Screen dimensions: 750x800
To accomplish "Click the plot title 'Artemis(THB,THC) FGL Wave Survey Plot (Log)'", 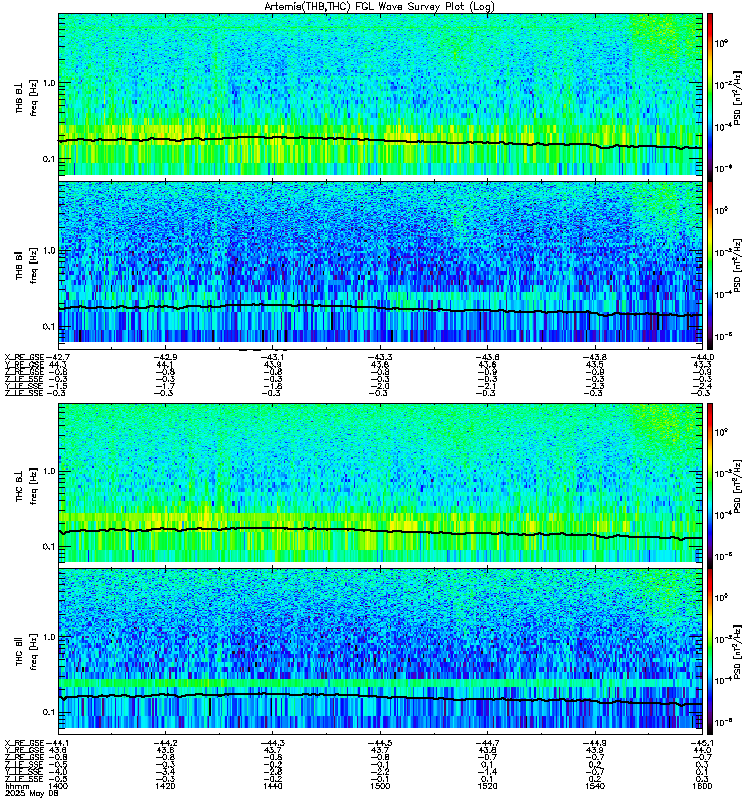I will tap(379, 7).
